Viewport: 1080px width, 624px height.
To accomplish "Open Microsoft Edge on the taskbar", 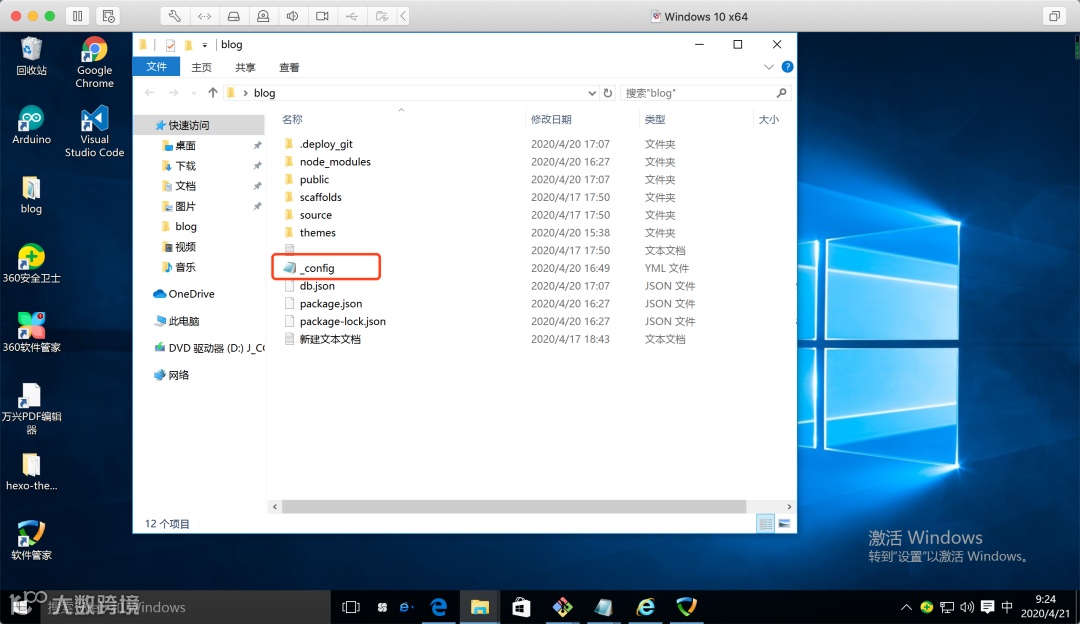I will tap(438, 607).
